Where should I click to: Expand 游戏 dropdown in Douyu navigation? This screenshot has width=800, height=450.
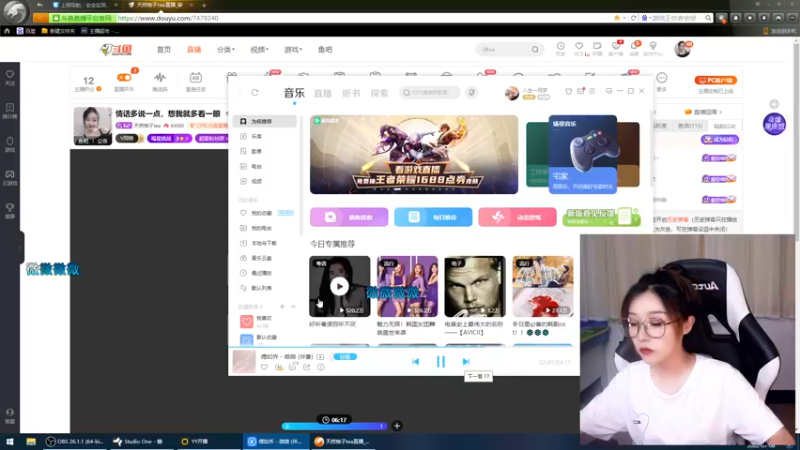(x=293, y=49)
